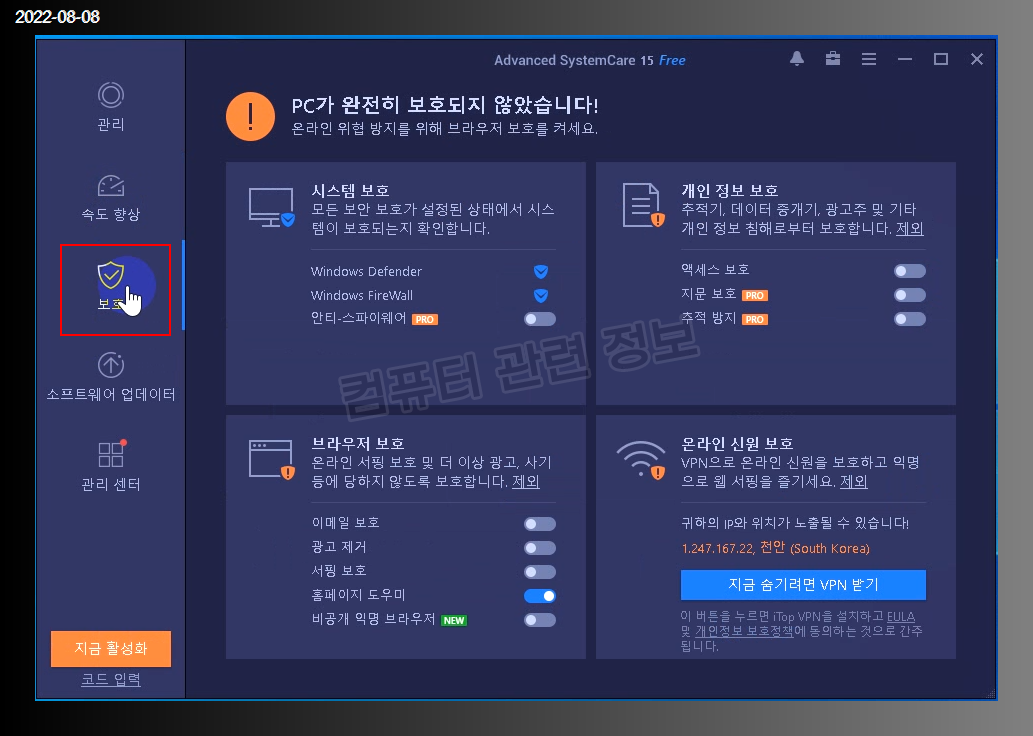
Task: Enable the 액세스 보호 switch
Action: point(910,271)
